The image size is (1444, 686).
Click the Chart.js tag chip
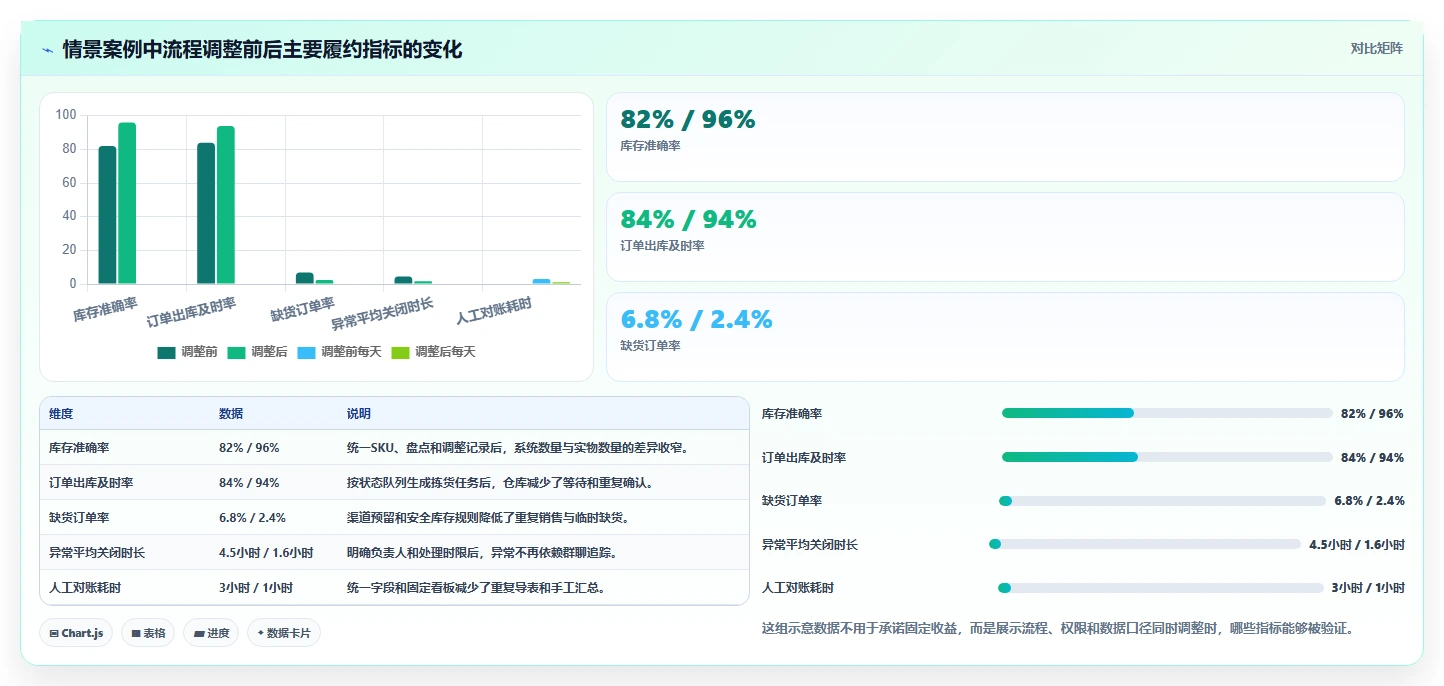click(76, 633)
